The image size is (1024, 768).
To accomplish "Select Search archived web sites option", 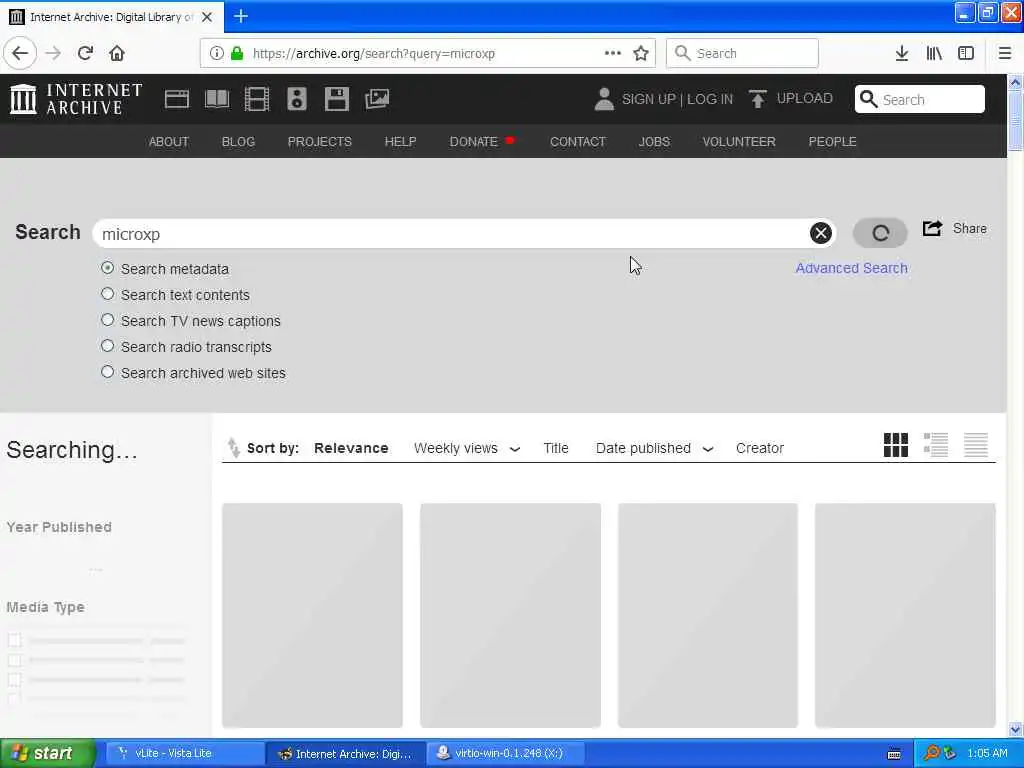I will point(108,372).
